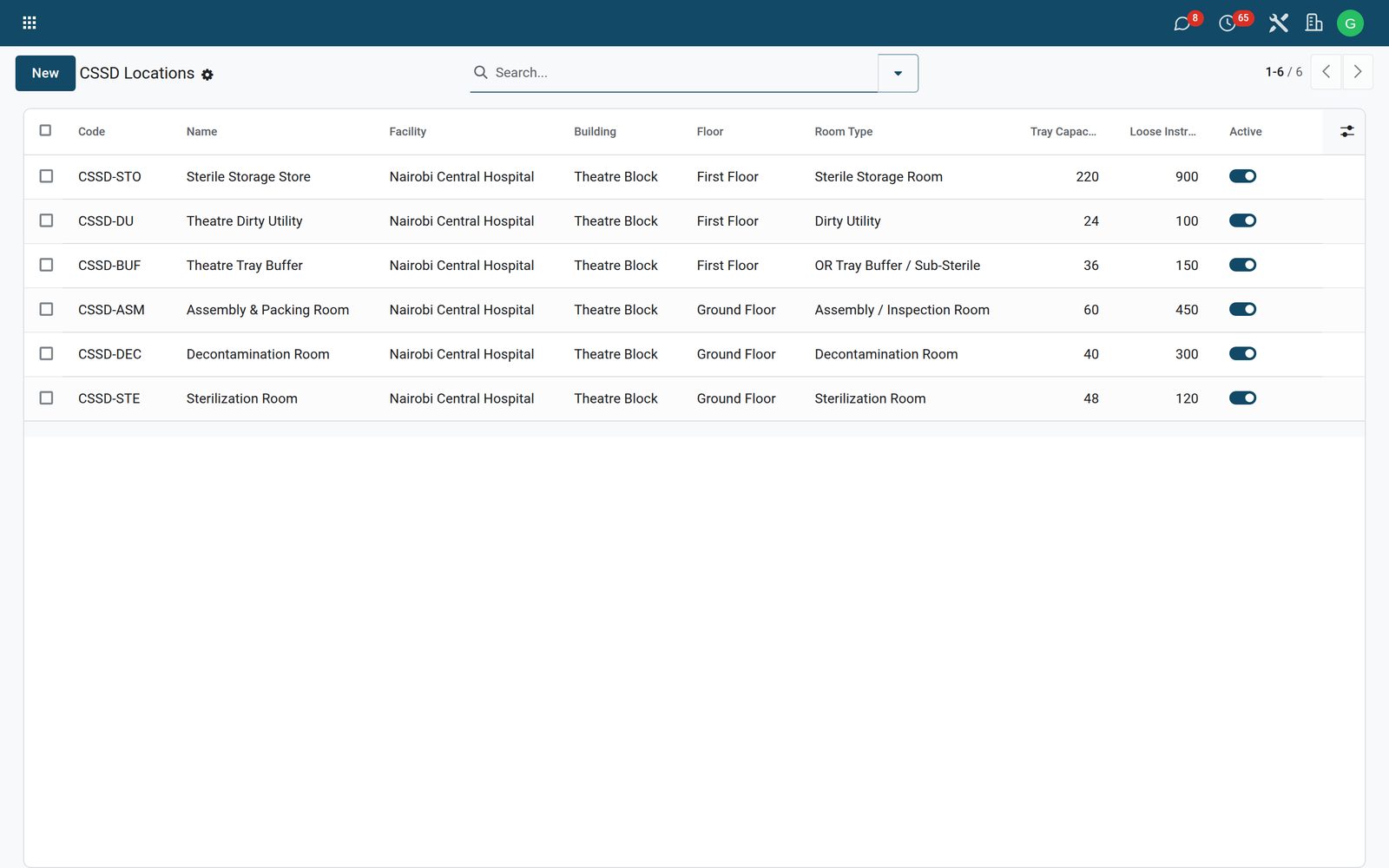Go to the next page of records
Screen dimensions: 1389x868
[1358, 72]
